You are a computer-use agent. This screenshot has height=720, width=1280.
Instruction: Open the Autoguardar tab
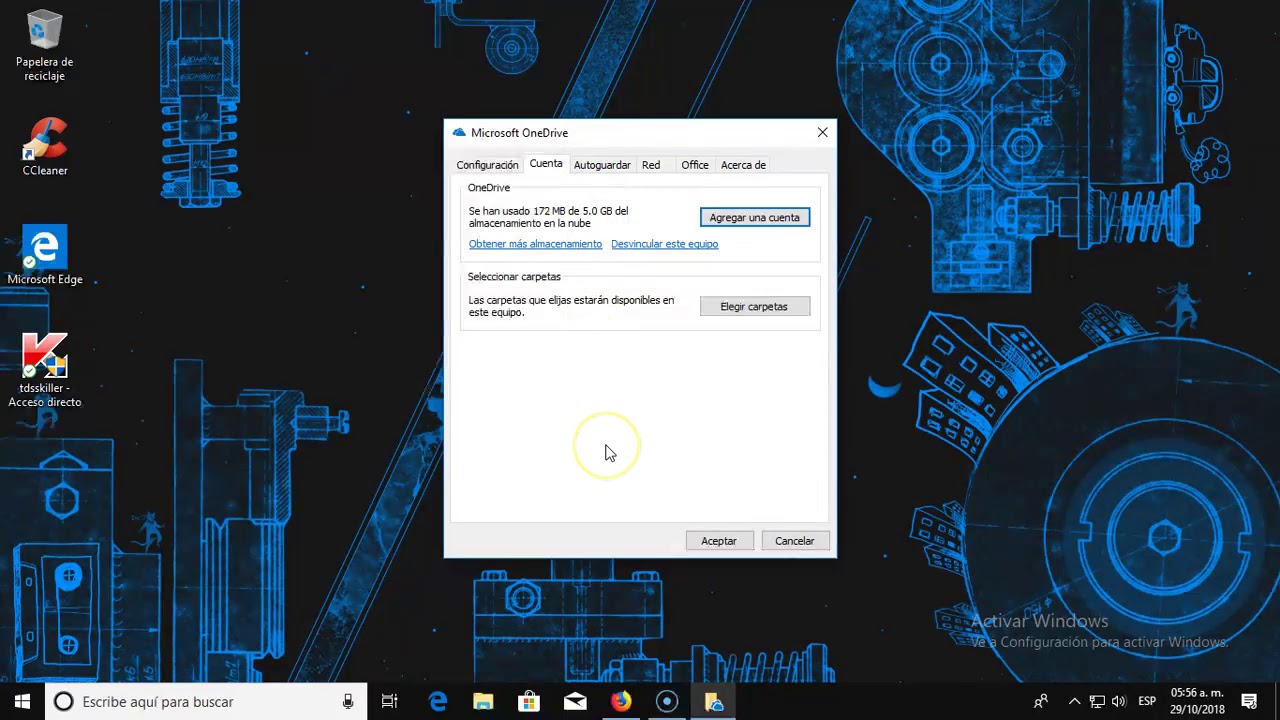click(x=602, y=165)
